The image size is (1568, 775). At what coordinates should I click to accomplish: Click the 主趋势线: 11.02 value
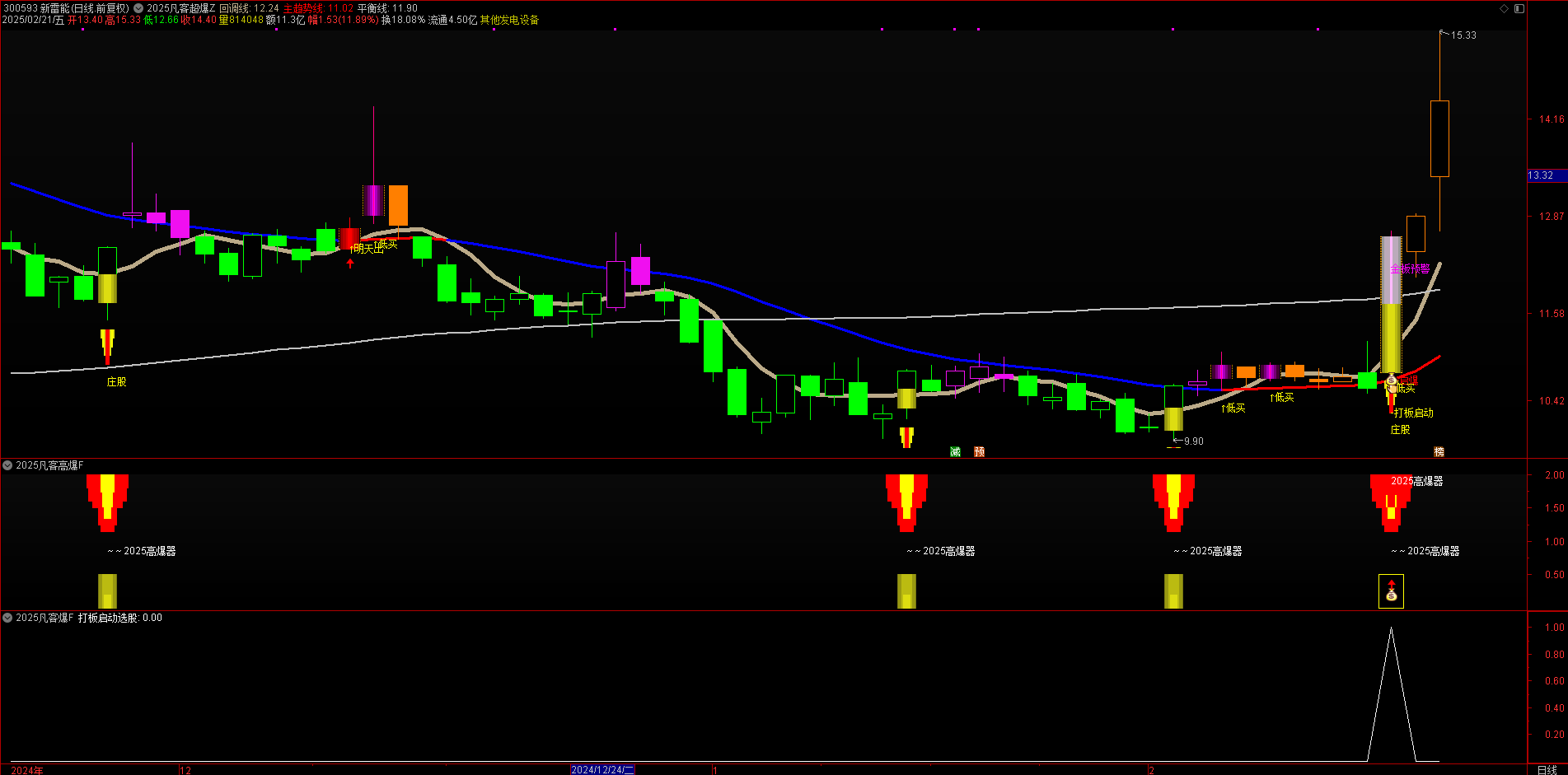pos(318,8)
